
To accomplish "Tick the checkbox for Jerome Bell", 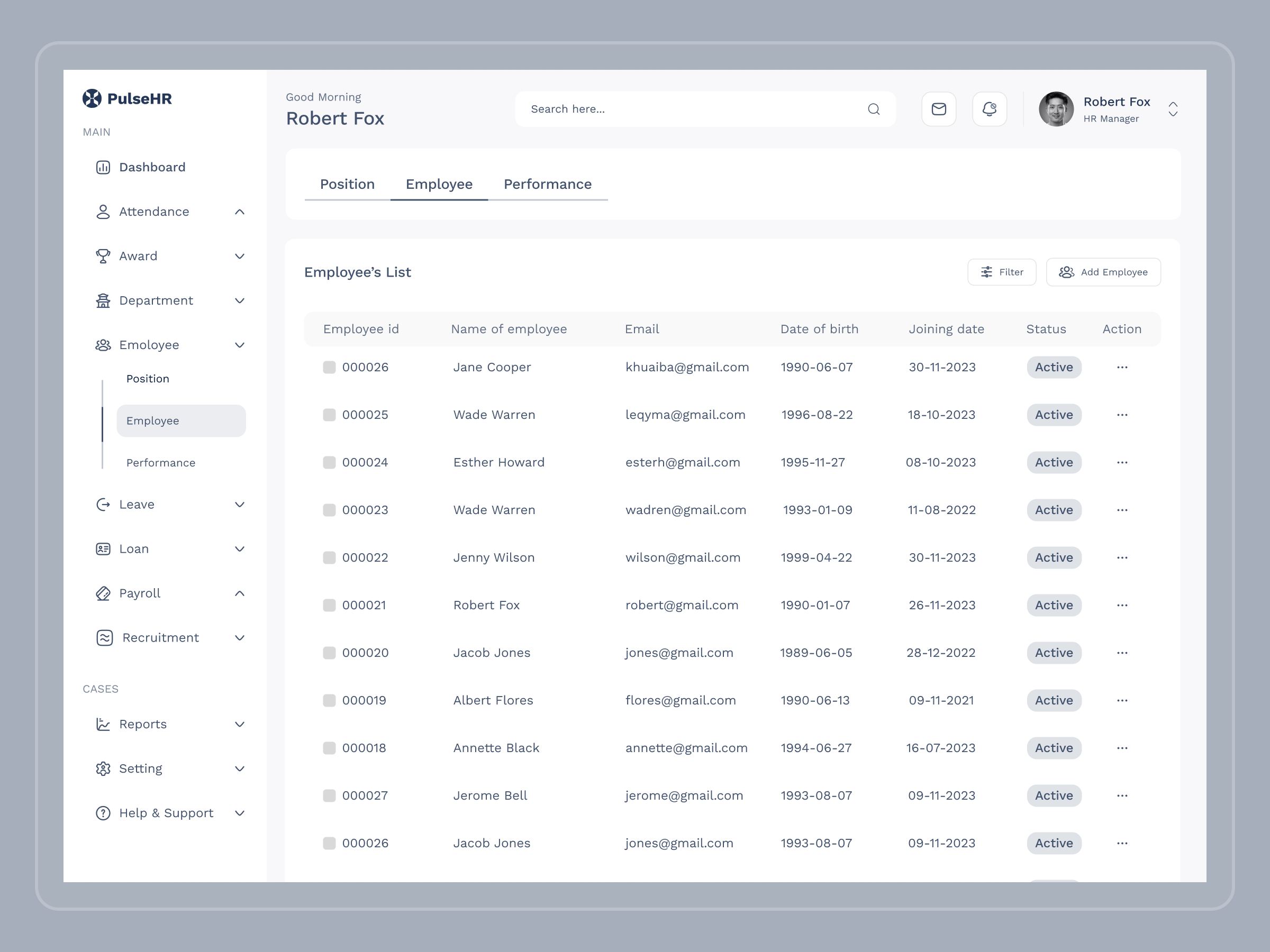I will (329, 795).
